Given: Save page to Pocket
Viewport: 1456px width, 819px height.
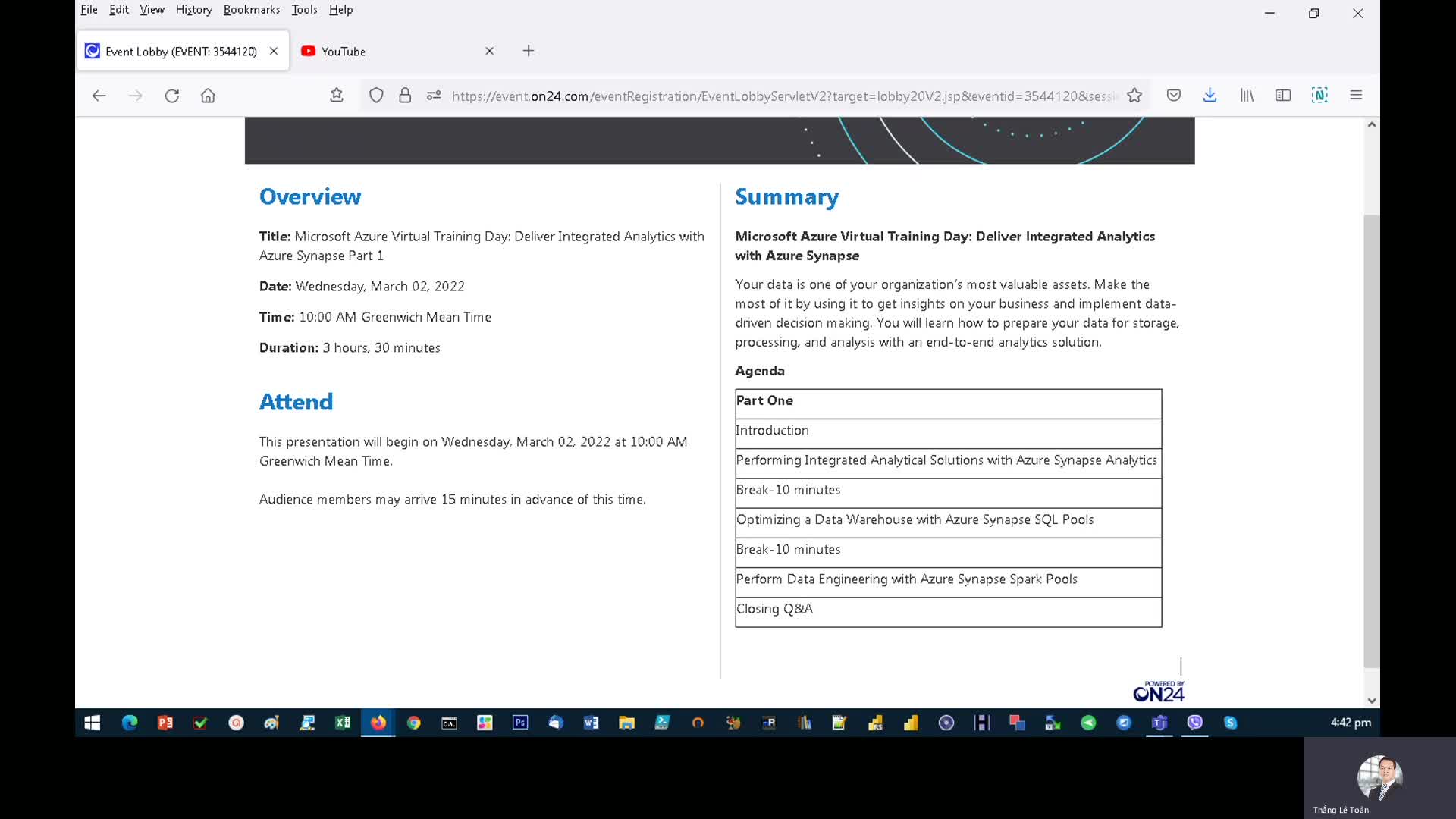Looking at the screenshot, I should 1174,96.
